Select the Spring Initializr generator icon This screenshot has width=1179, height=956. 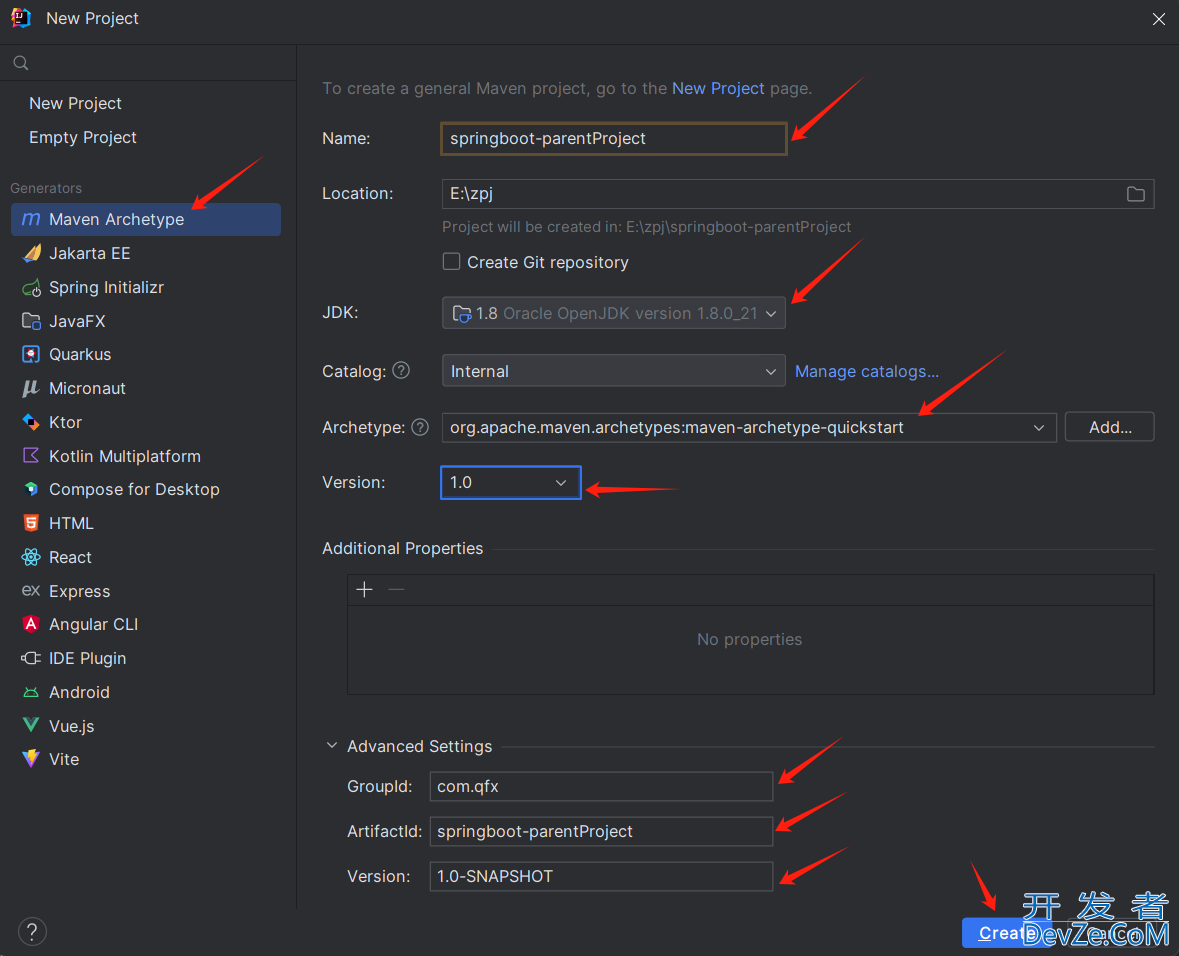32,287
